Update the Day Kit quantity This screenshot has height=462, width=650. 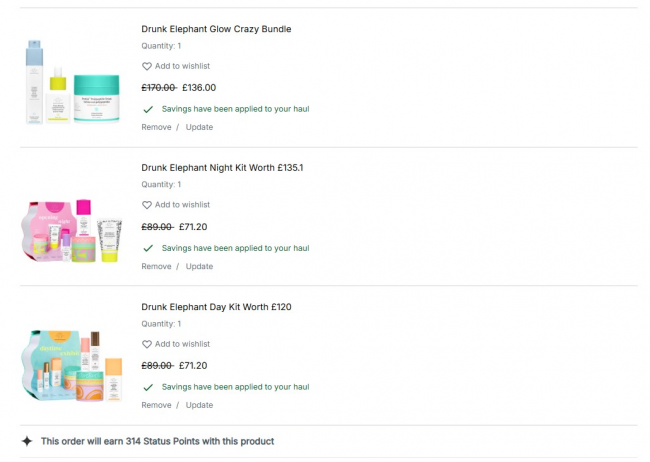(x=199, y=405)
